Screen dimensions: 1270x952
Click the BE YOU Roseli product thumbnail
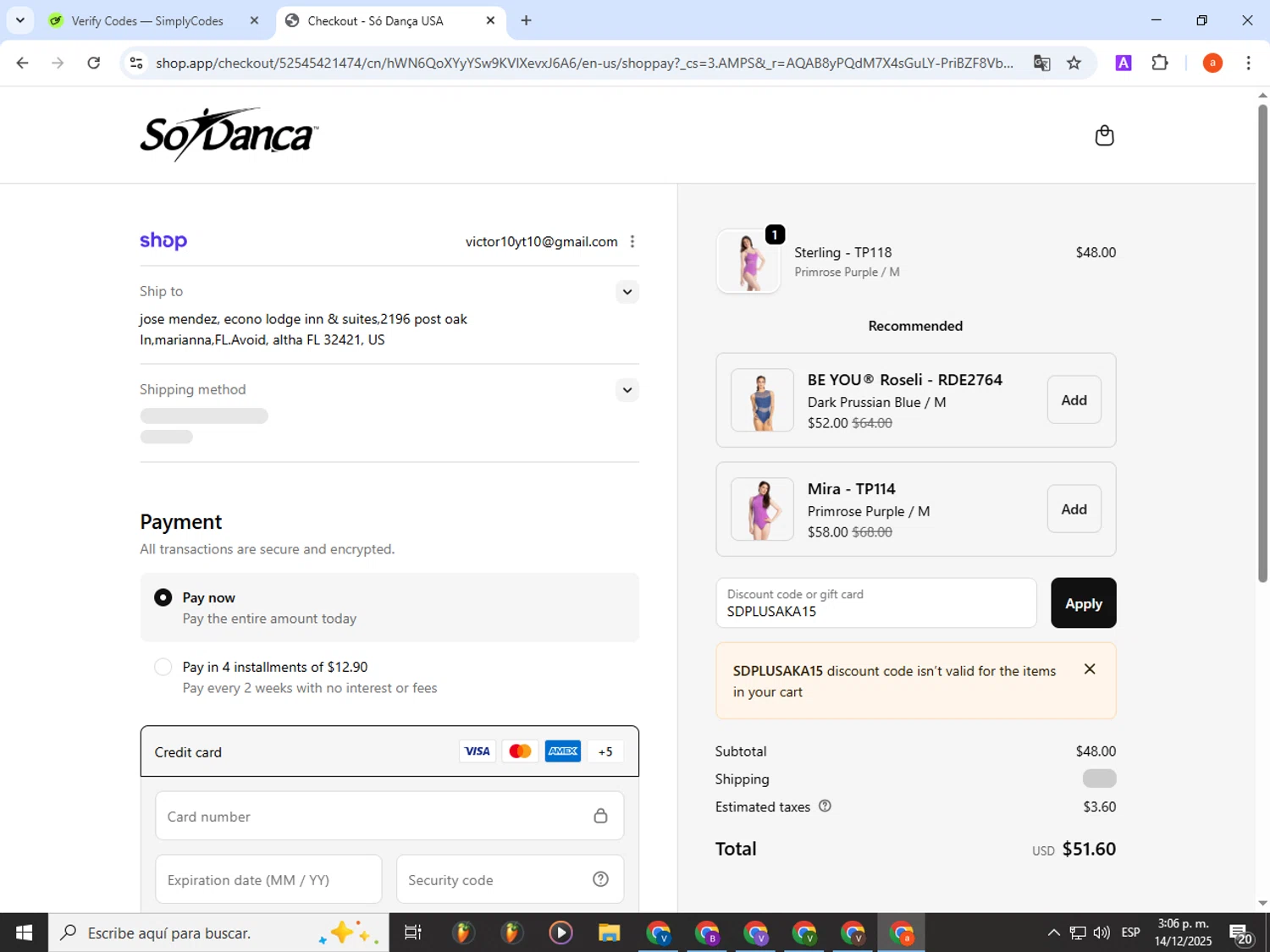762,400
